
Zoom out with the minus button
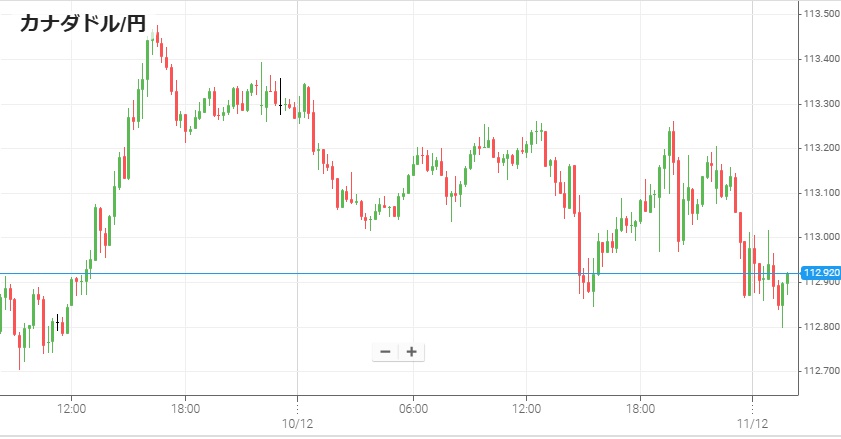tap(385, 352)
